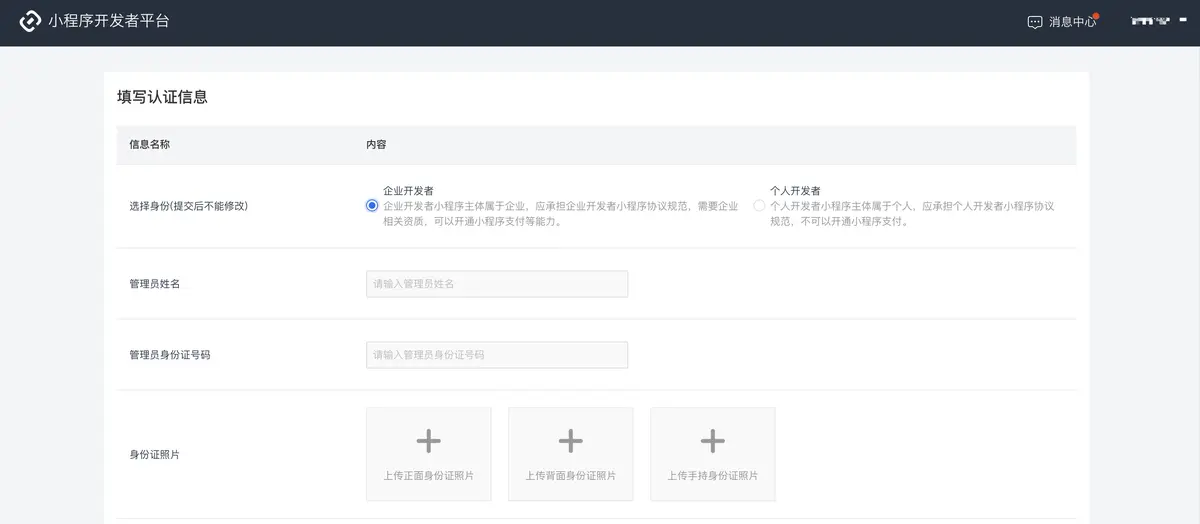
Task: Click plus icon to upload handheld ID photo
Action: click(712, 441)
